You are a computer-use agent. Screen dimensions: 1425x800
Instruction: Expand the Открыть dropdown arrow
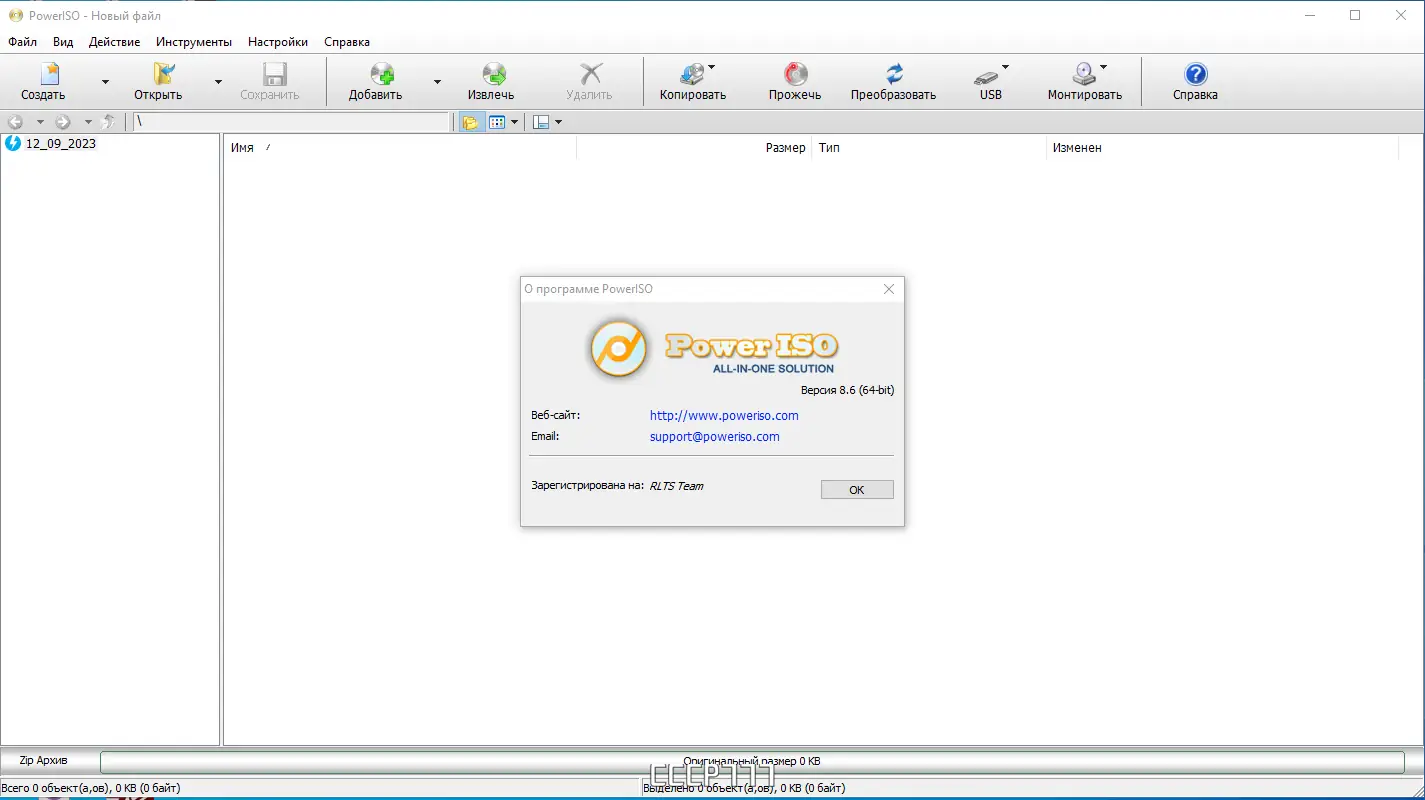click(218, 82)
